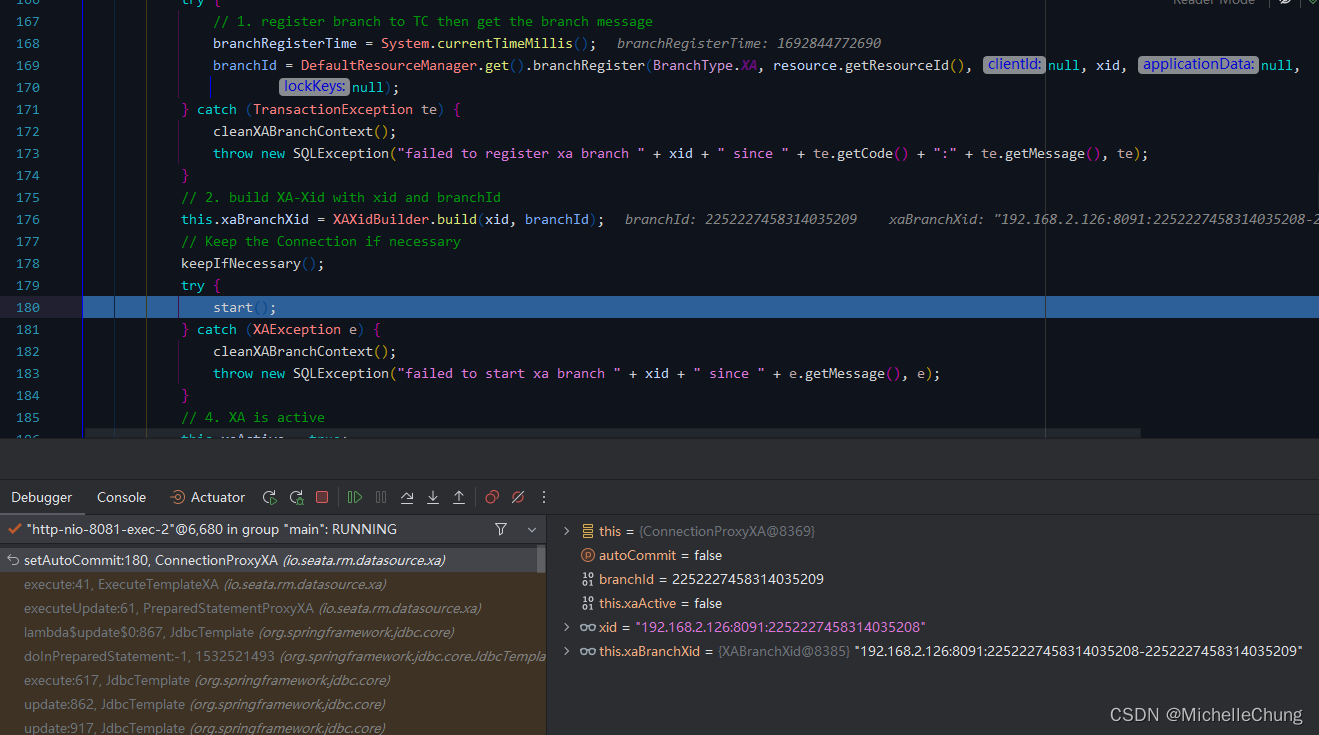Click the parameter icon beside autoCommit
Screen dimensions: 1319x735
pyautogui.click(x=588, y=555)
